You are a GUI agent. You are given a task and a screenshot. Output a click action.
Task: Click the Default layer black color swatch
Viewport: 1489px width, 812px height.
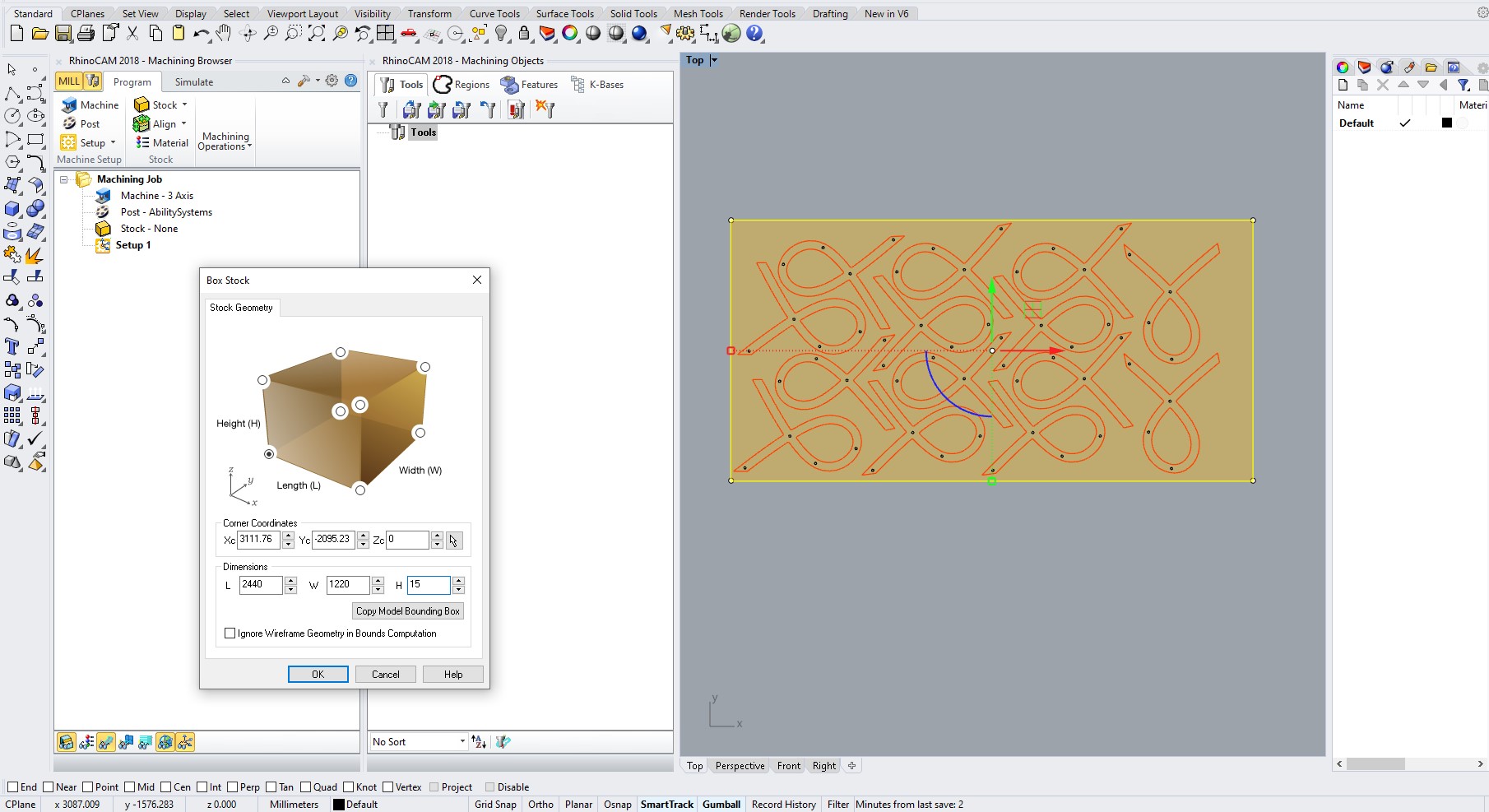tap(1447, 123)
